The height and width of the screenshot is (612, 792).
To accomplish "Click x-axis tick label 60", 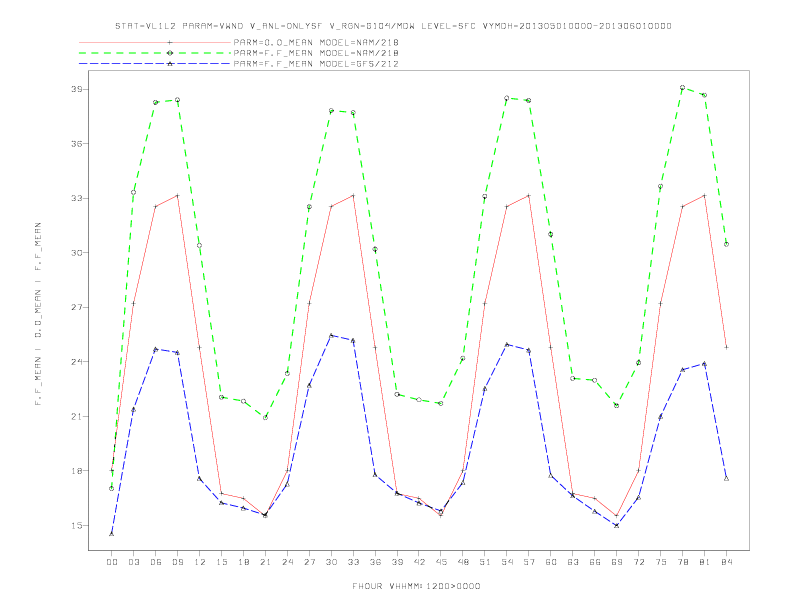I will (551, 562).
